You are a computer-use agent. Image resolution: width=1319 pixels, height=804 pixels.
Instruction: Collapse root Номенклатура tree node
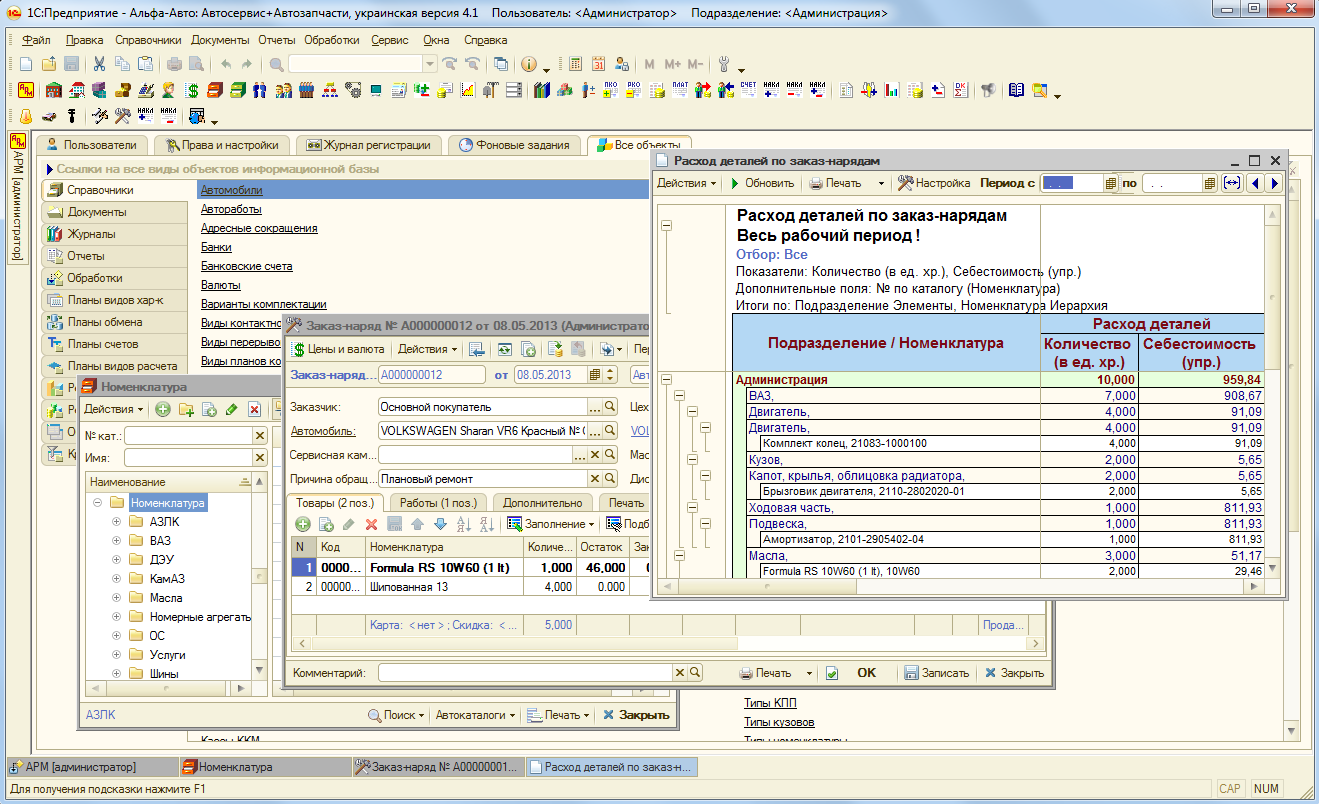(x=98, y=503)
